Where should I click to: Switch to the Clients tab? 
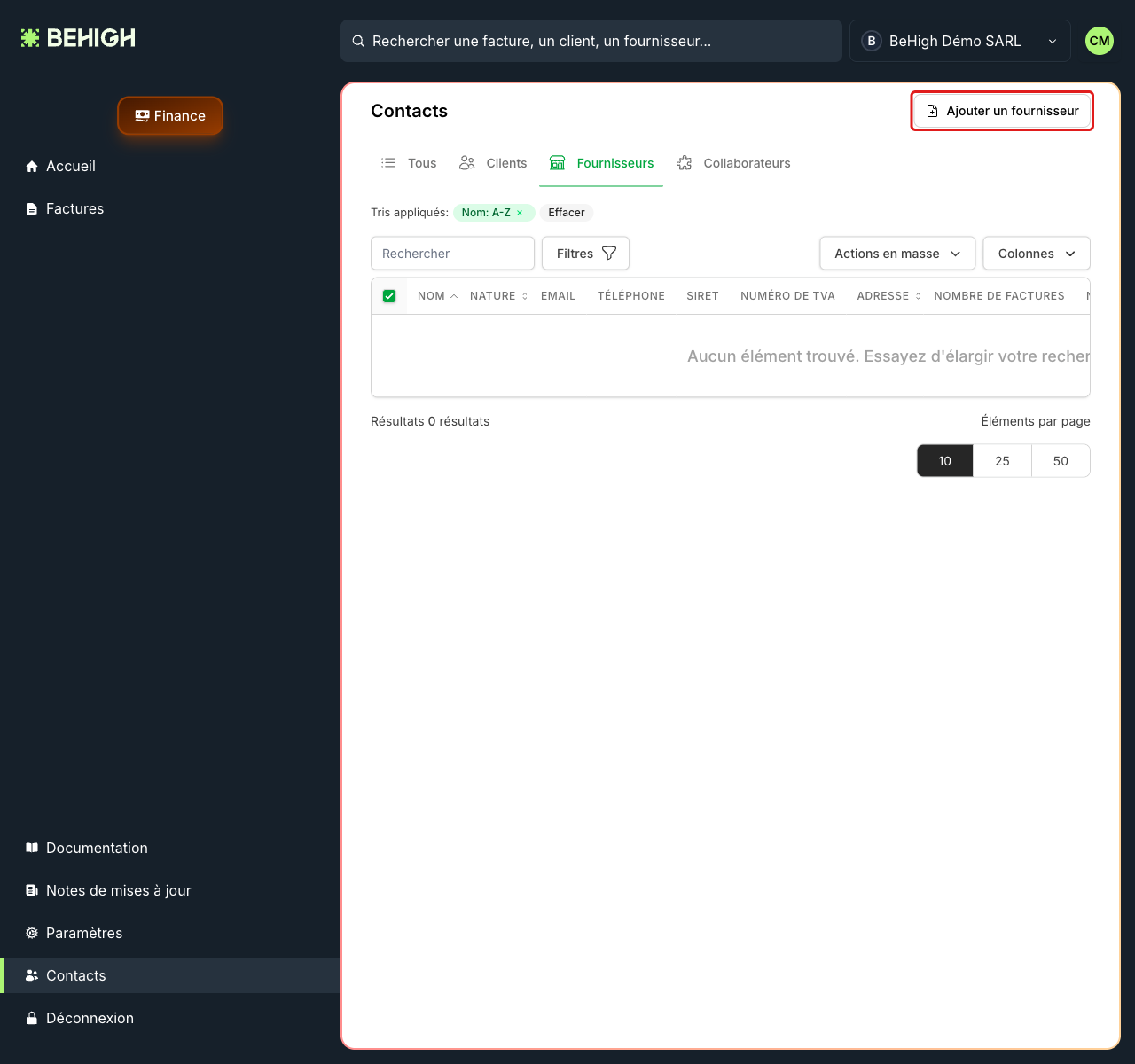(493, 163)
